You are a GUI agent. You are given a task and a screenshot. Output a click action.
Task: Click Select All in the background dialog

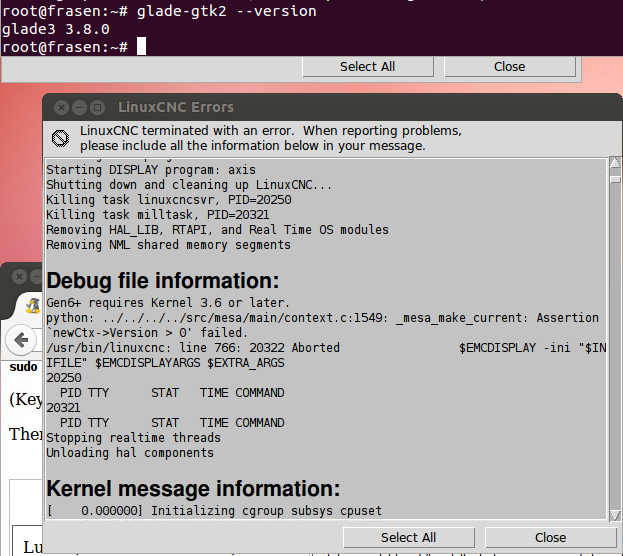368,66
